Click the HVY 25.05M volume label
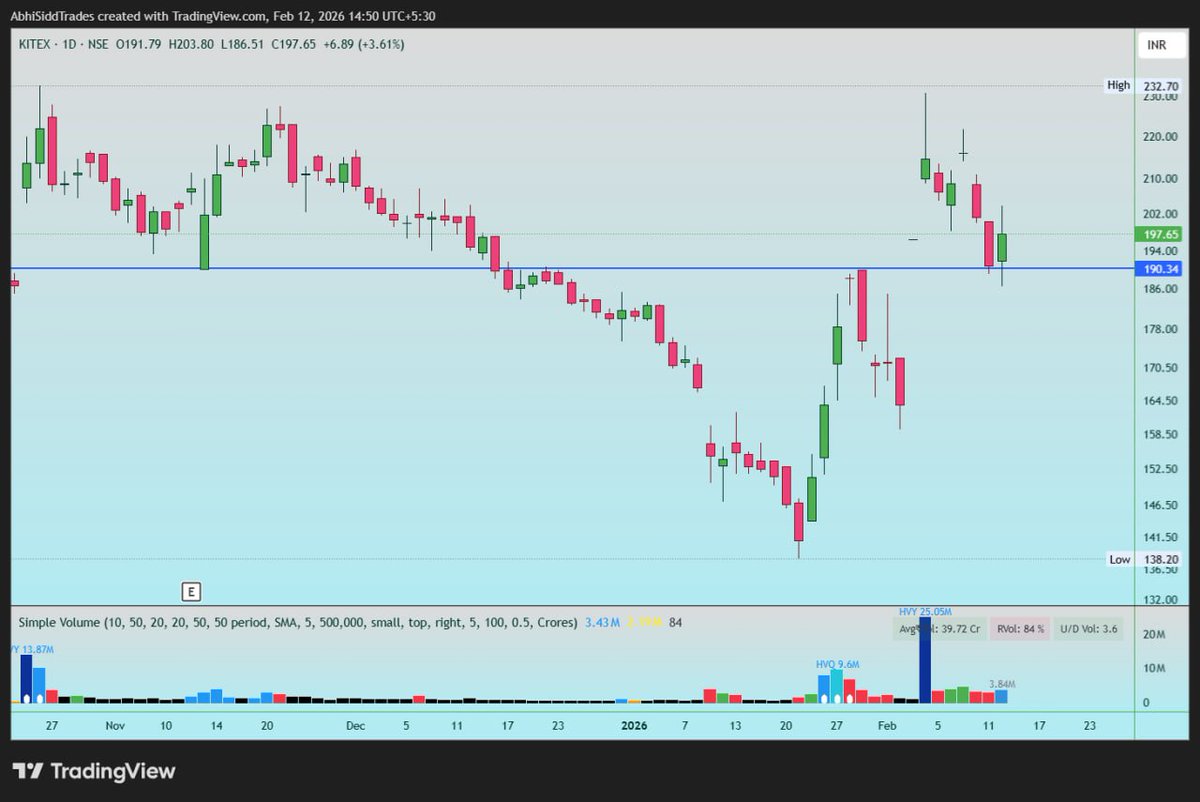 click(x=925, y=610)
